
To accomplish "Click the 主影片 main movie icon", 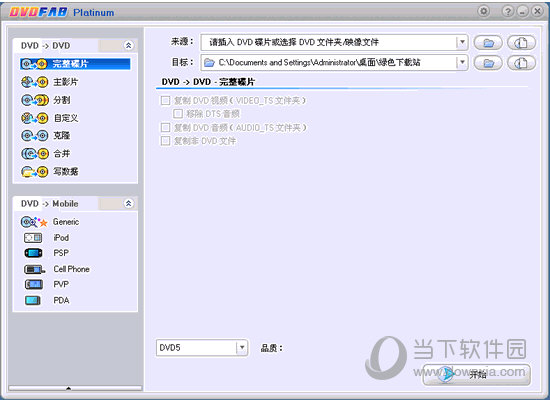I will pyautogui.click(x=34, y=82).
